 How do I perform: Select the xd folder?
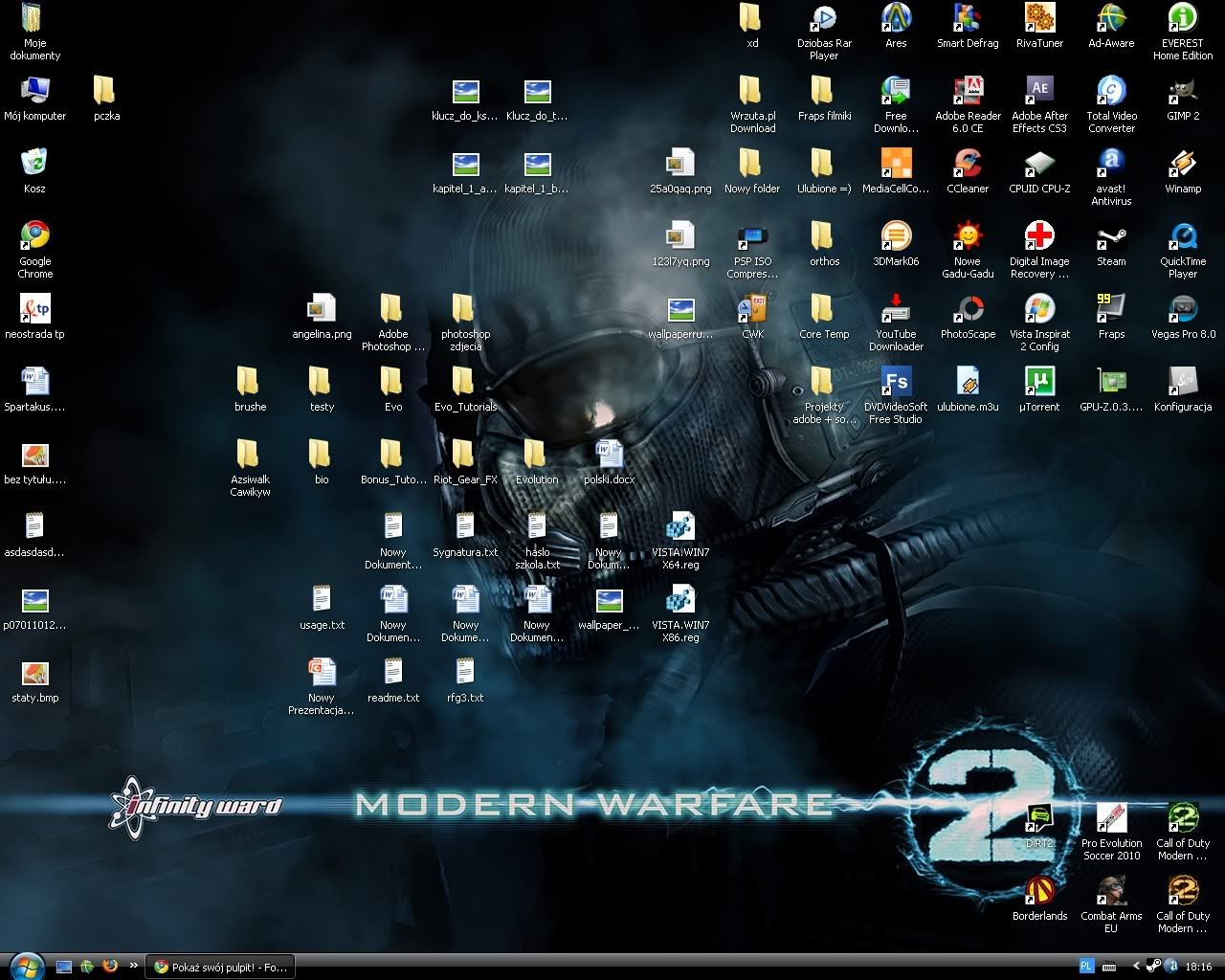pos(752,25)
